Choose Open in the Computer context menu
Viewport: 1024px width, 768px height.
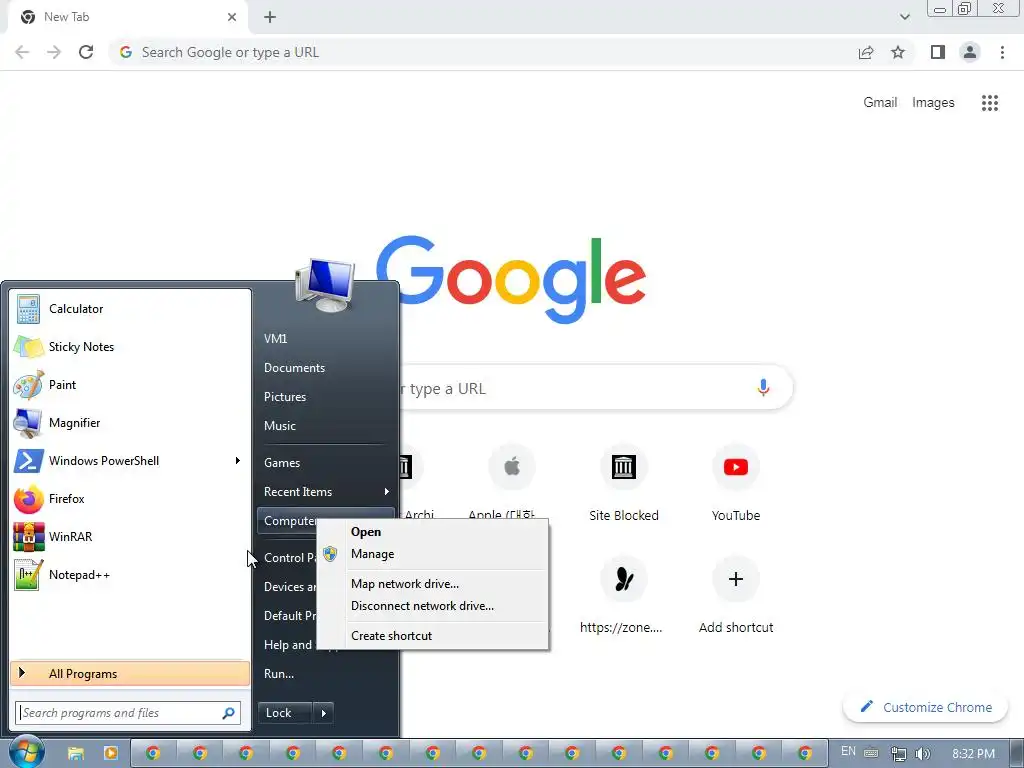[x=432, y=532]
